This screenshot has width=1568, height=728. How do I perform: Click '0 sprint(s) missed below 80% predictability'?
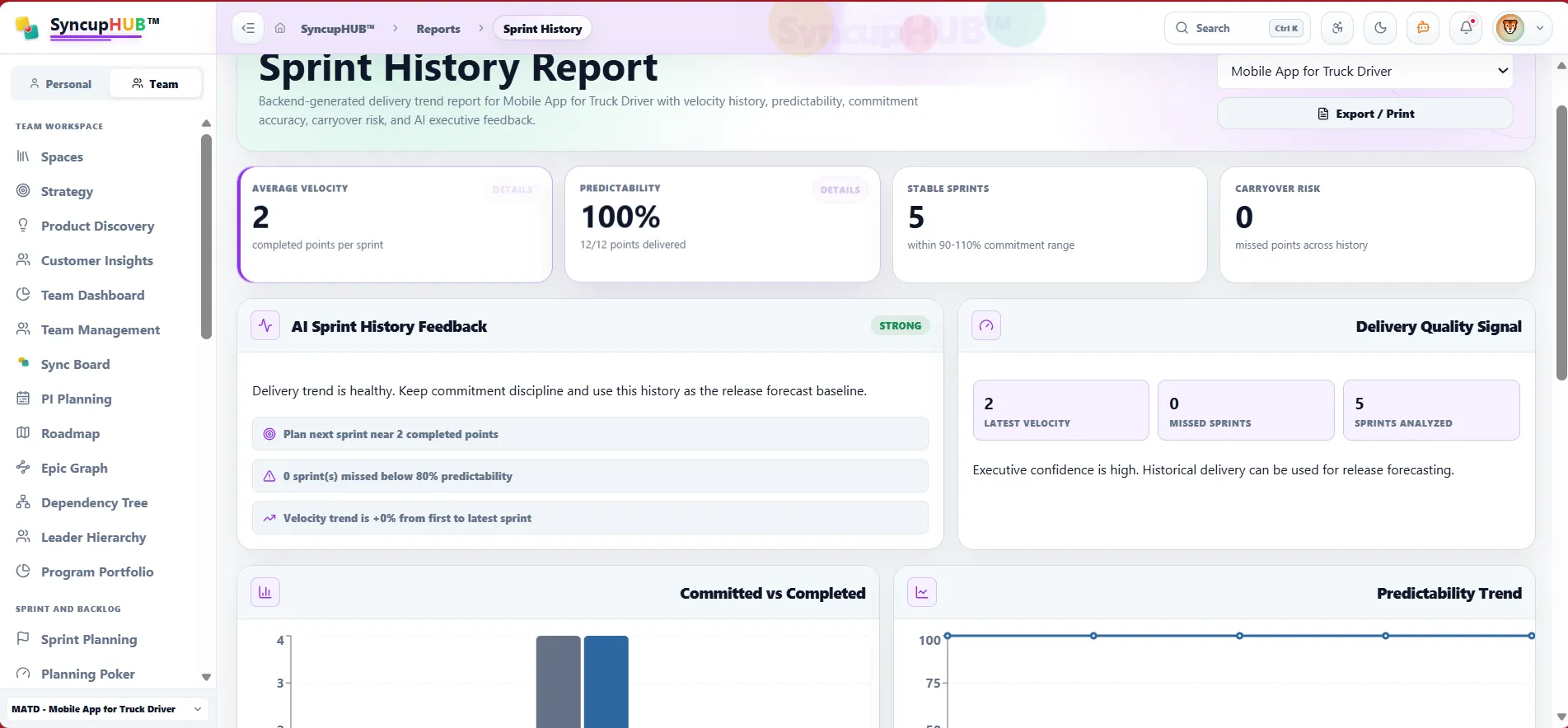point(590,476)
